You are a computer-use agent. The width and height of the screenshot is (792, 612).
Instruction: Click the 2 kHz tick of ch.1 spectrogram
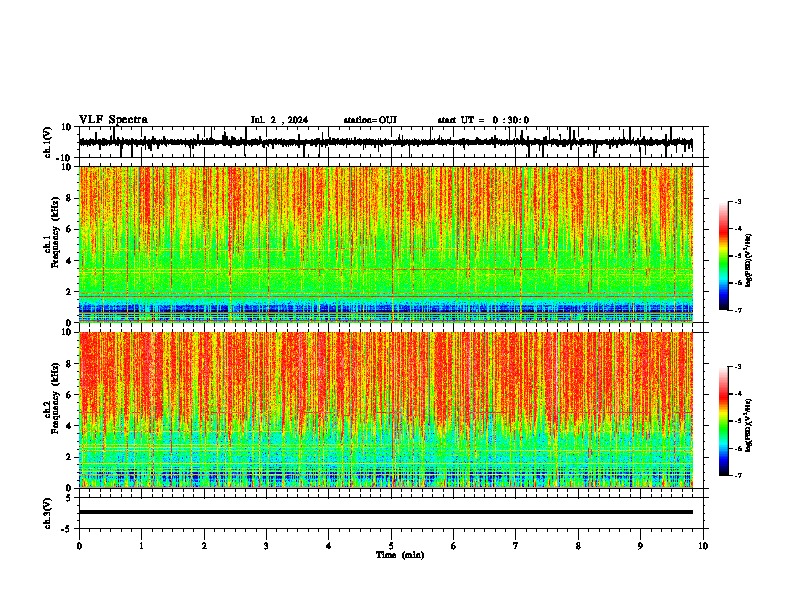69,291
